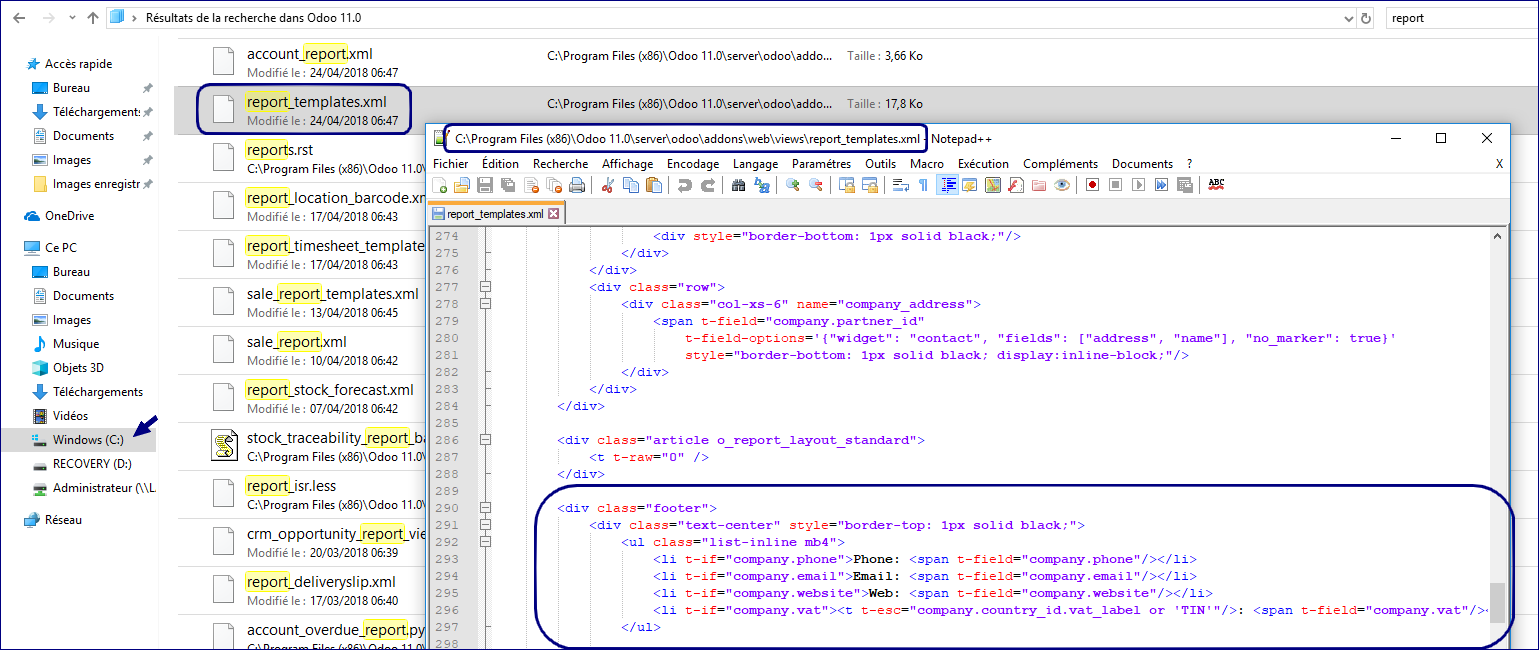Screen dimensions: 1539x650
Task: Click the Open file icon in Notepad++ toolbar
Action: (462, 185)
